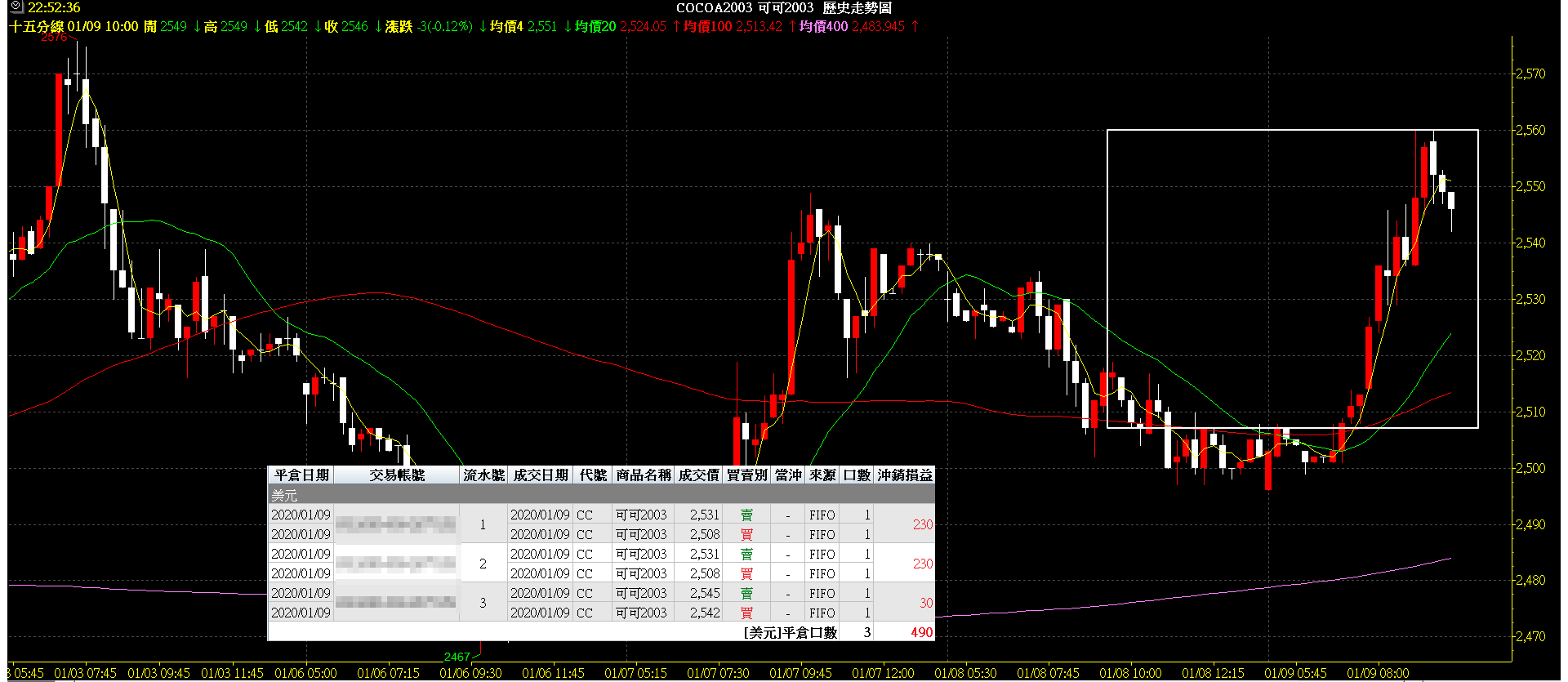Click the 01/06 05:00 time axis label
Screen dimensions: 1568x682
coord(305,673)
